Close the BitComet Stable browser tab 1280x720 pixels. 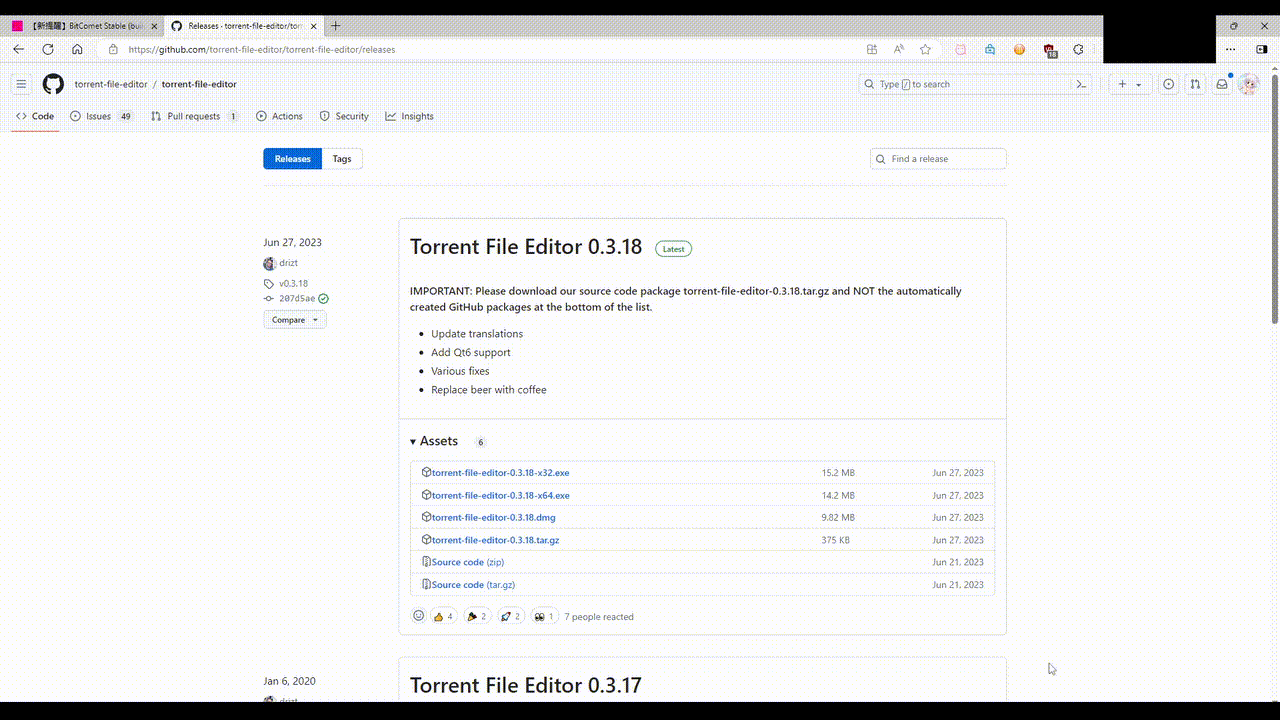point(154,26)
